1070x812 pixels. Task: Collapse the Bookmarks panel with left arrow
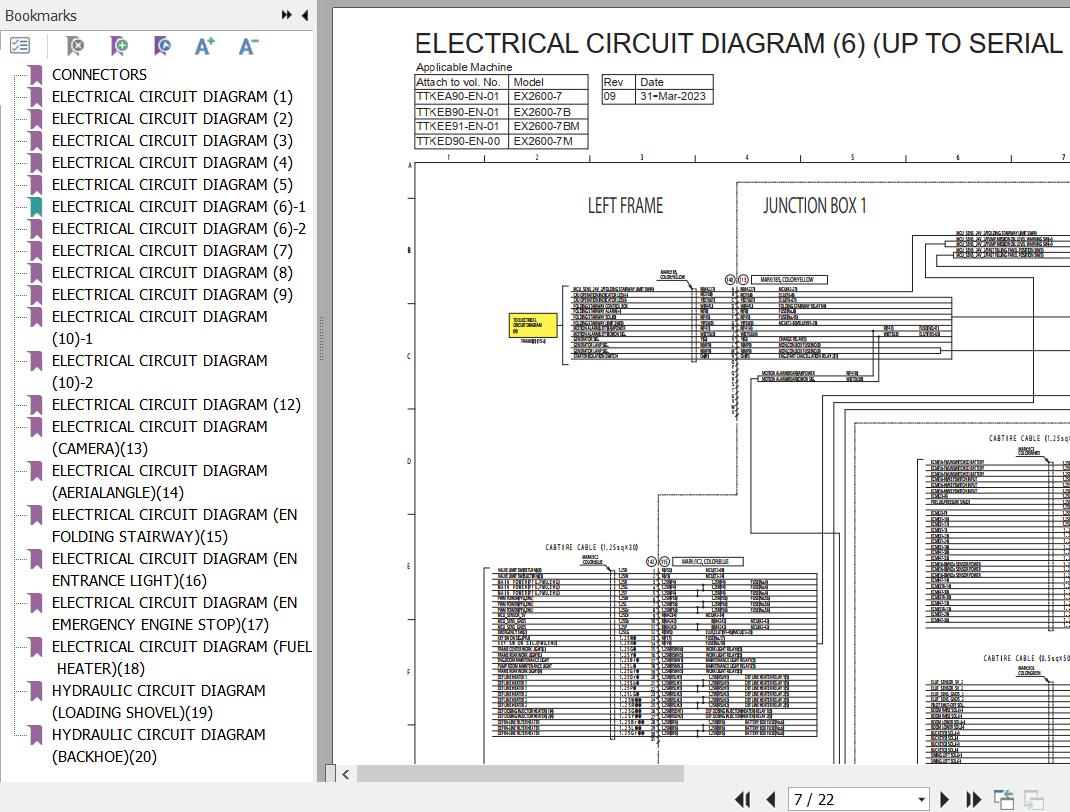[304, 15]
